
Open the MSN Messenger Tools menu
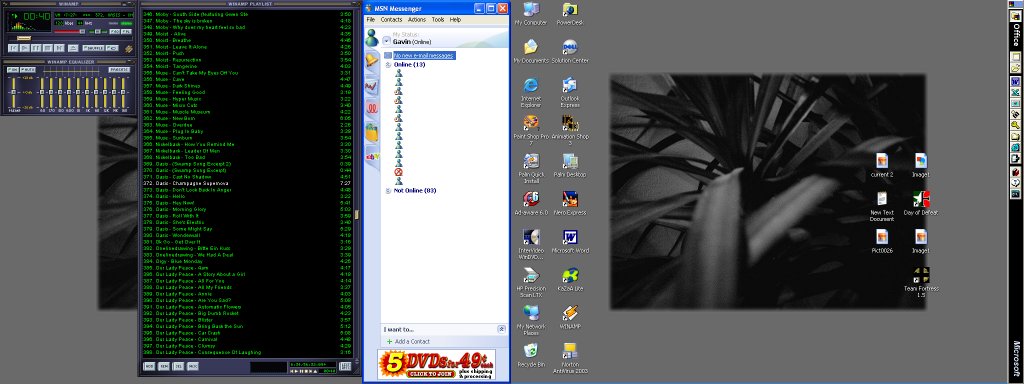[x=438, y=20]
